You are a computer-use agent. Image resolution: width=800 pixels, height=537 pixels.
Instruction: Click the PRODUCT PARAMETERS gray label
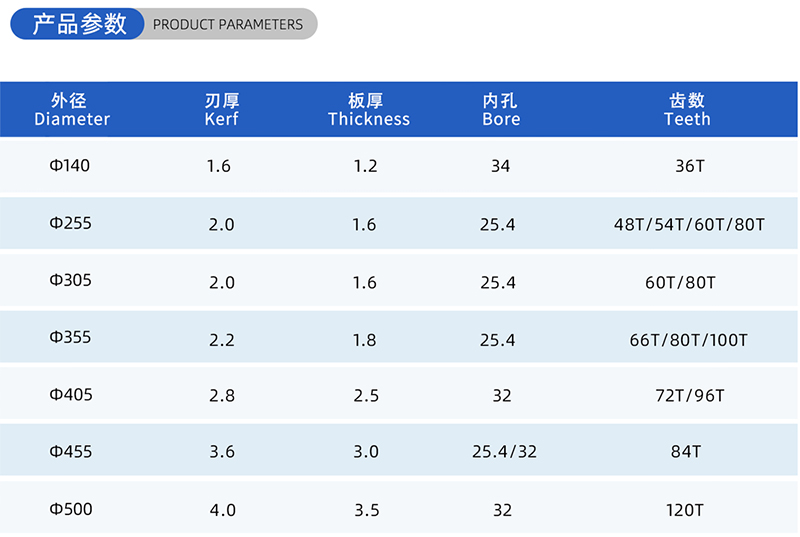(x=228, y=24)
